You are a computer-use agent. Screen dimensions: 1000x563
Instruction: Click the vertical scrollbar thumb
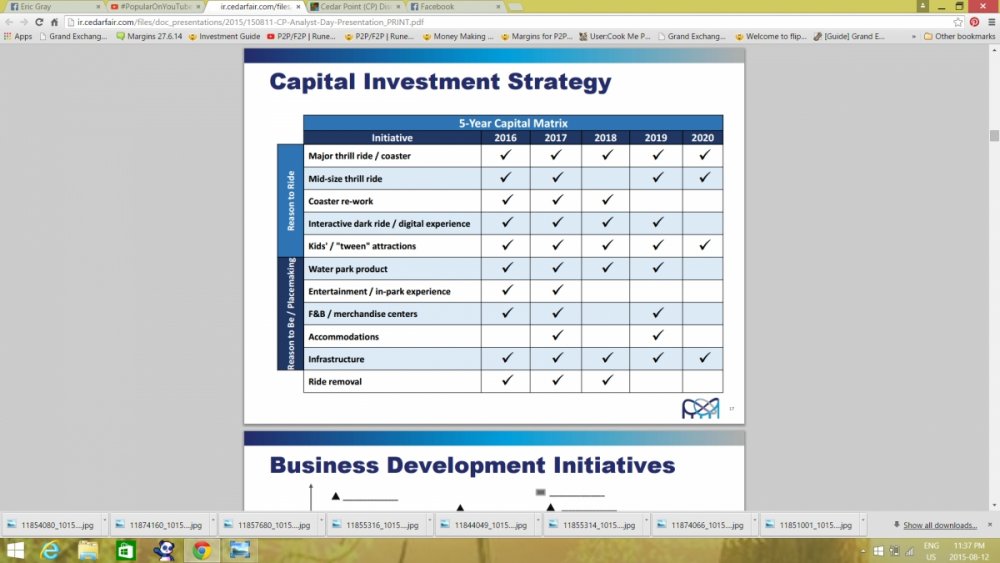point(994,136)
